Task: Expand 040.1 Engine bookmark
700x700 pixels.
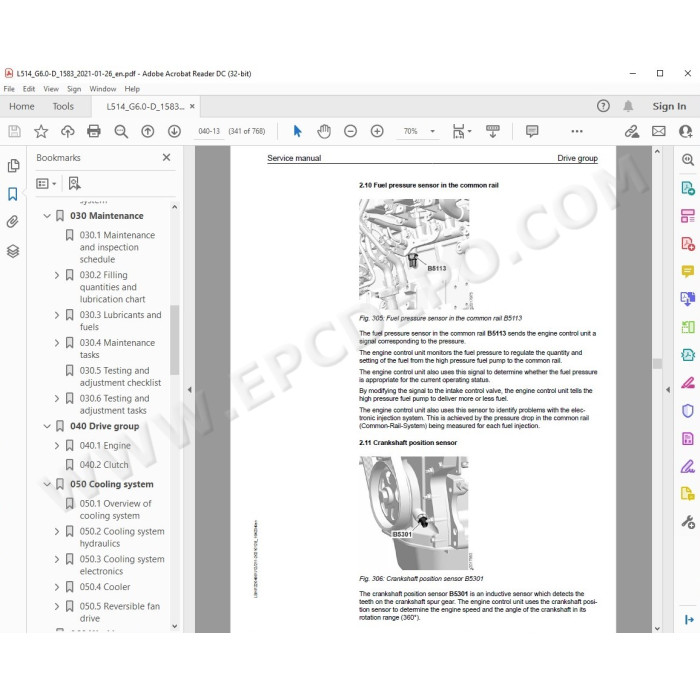Action: click(57, 446)
